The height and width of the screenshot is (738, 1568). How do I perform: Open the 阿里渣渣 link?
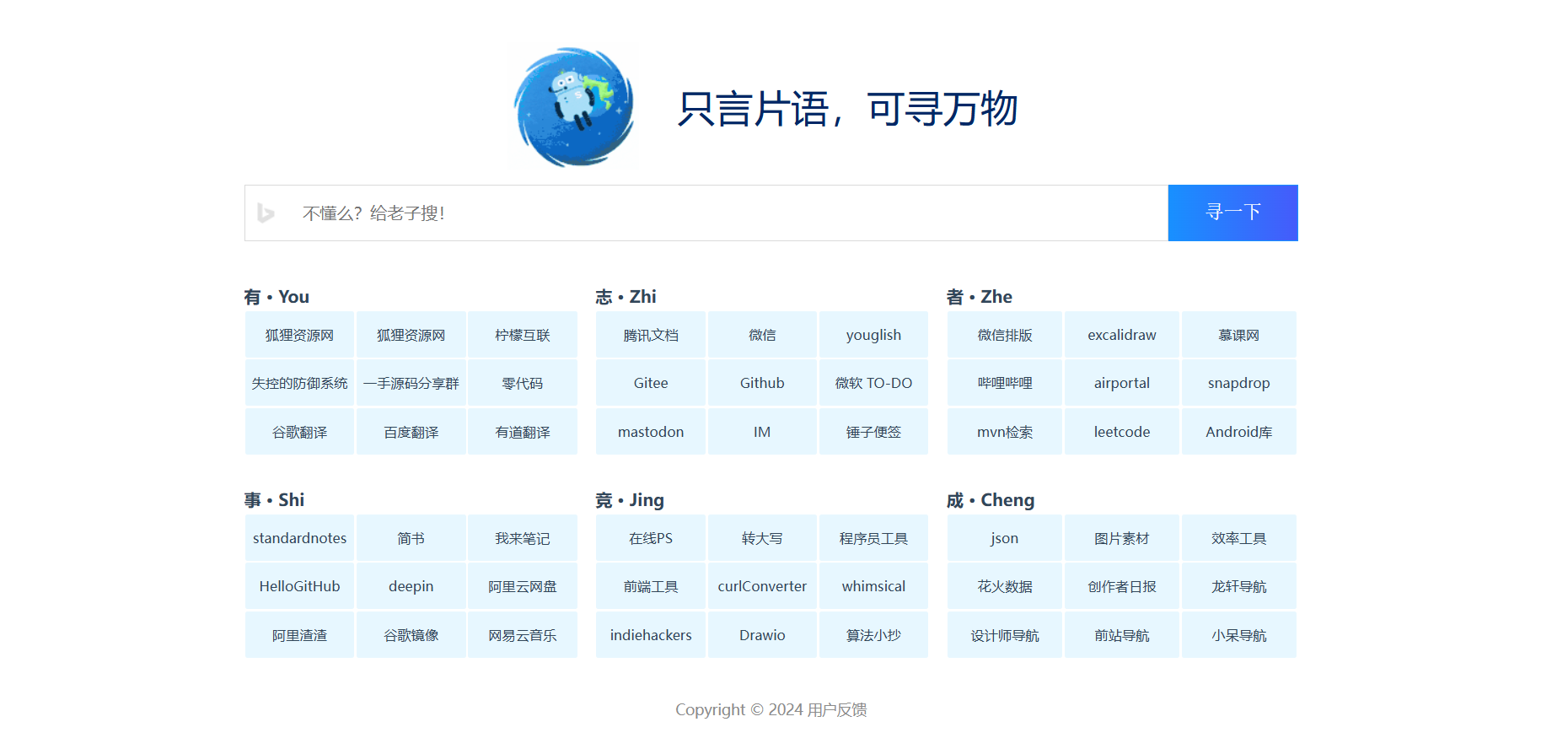300,635
